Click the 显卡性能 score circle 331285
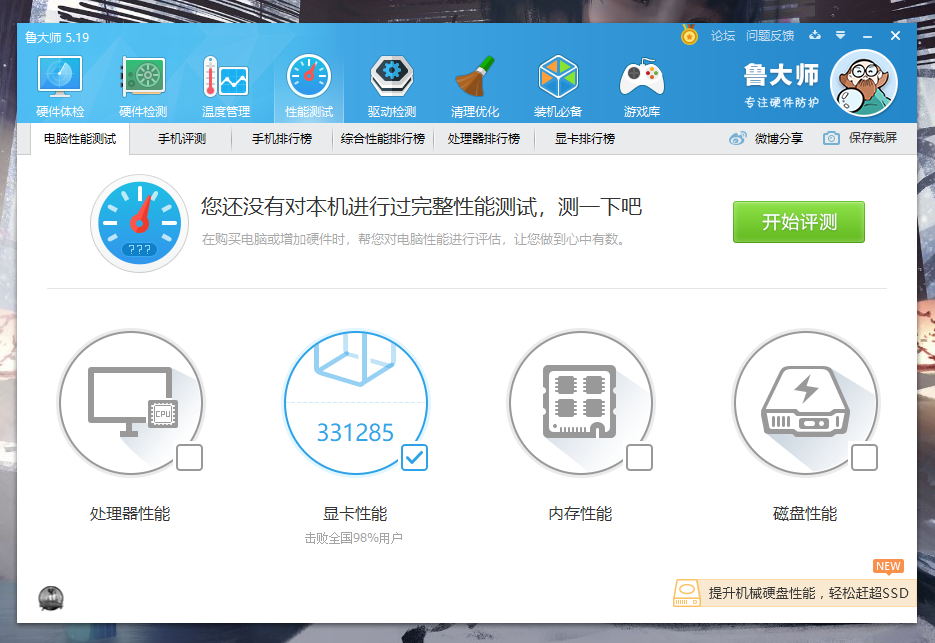Image resolution: width=935 pixels, height=643 pixels. pos(356,403)
